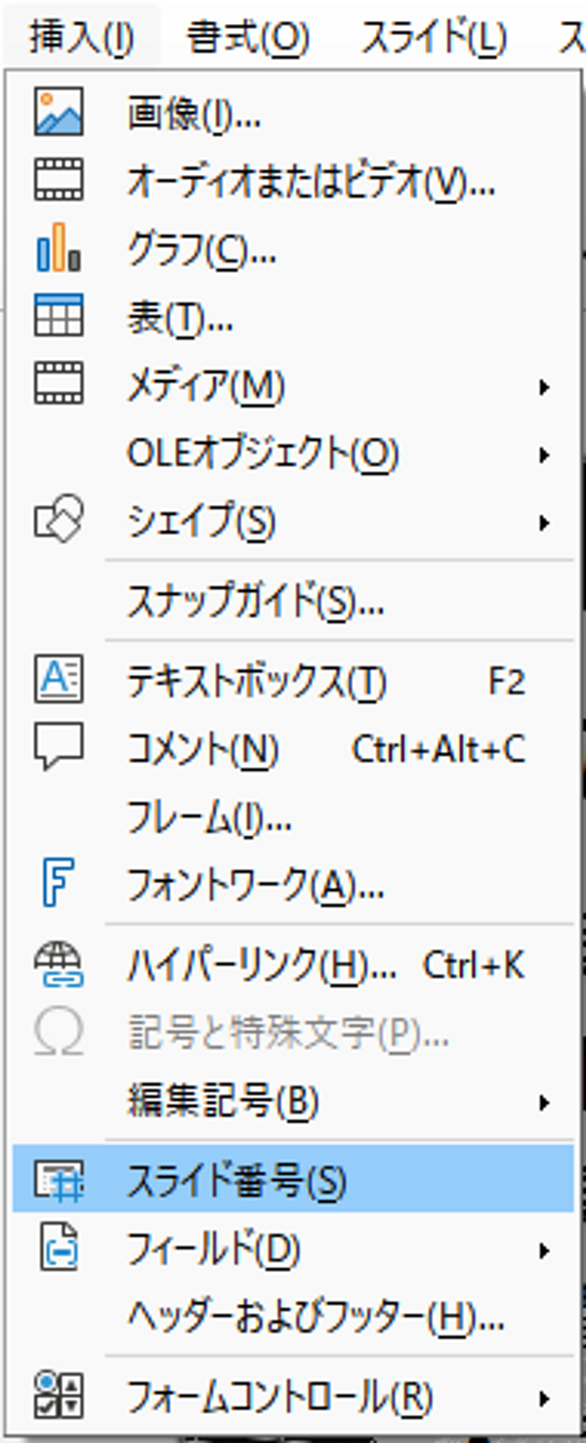
Task: Open the スライド(L) menu
Action: click(x=435, y=37)
